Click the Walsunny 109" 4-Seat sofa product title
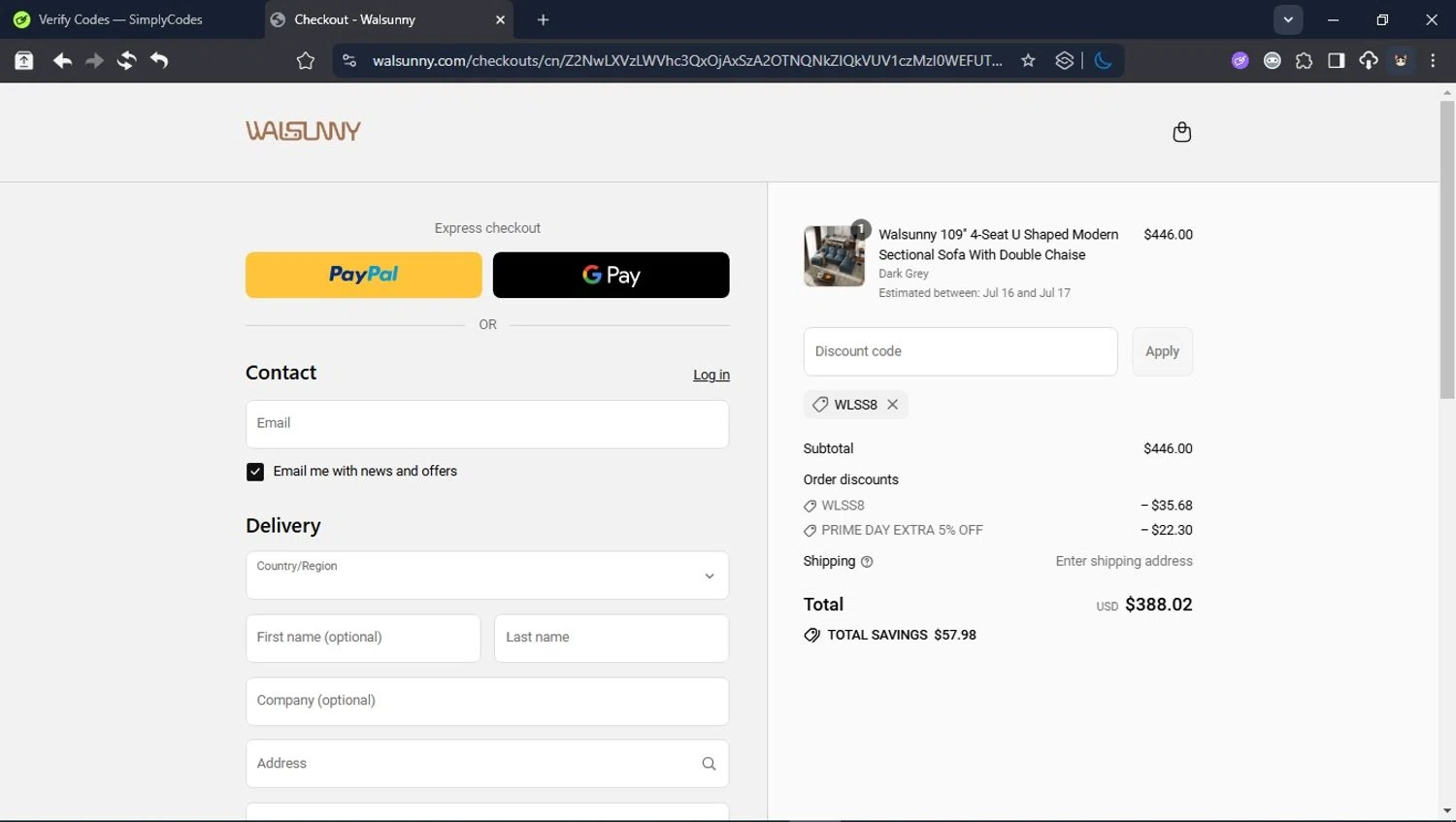1456x822 pixels. click(x=998, y=245)
